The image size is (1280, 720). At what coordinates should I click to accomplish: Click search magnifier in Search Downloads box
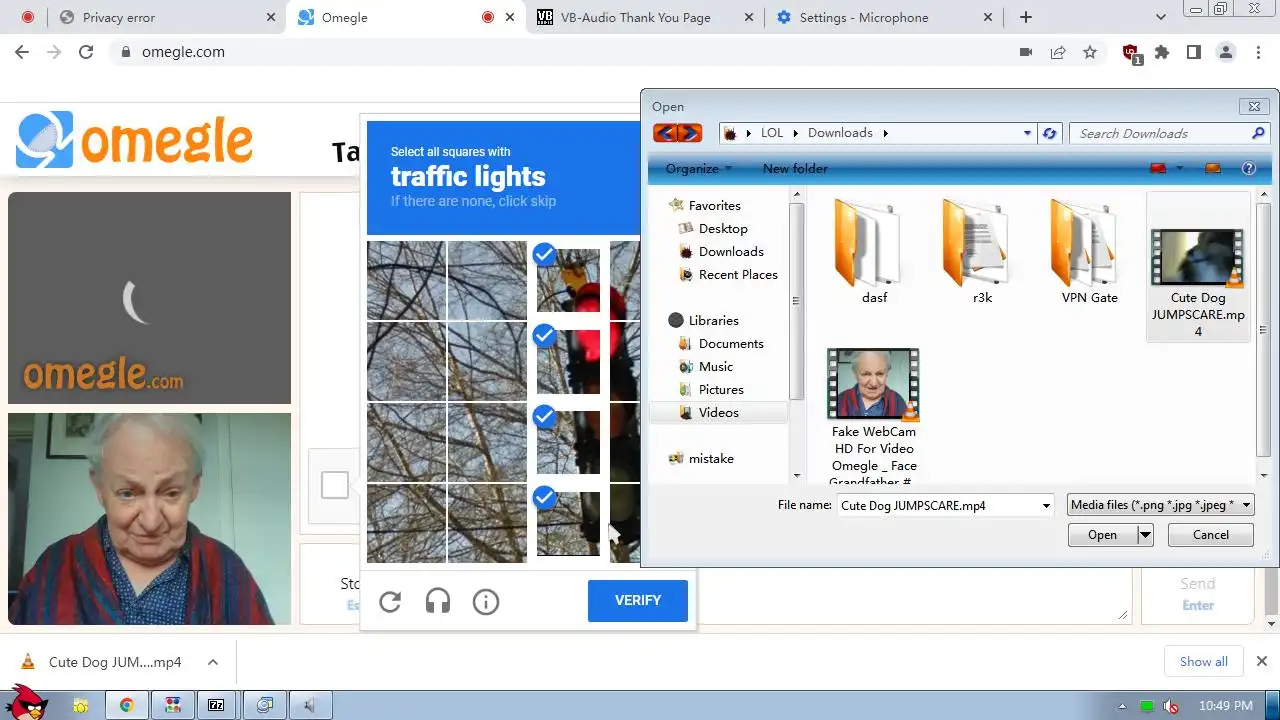[x=1259, y=133]
